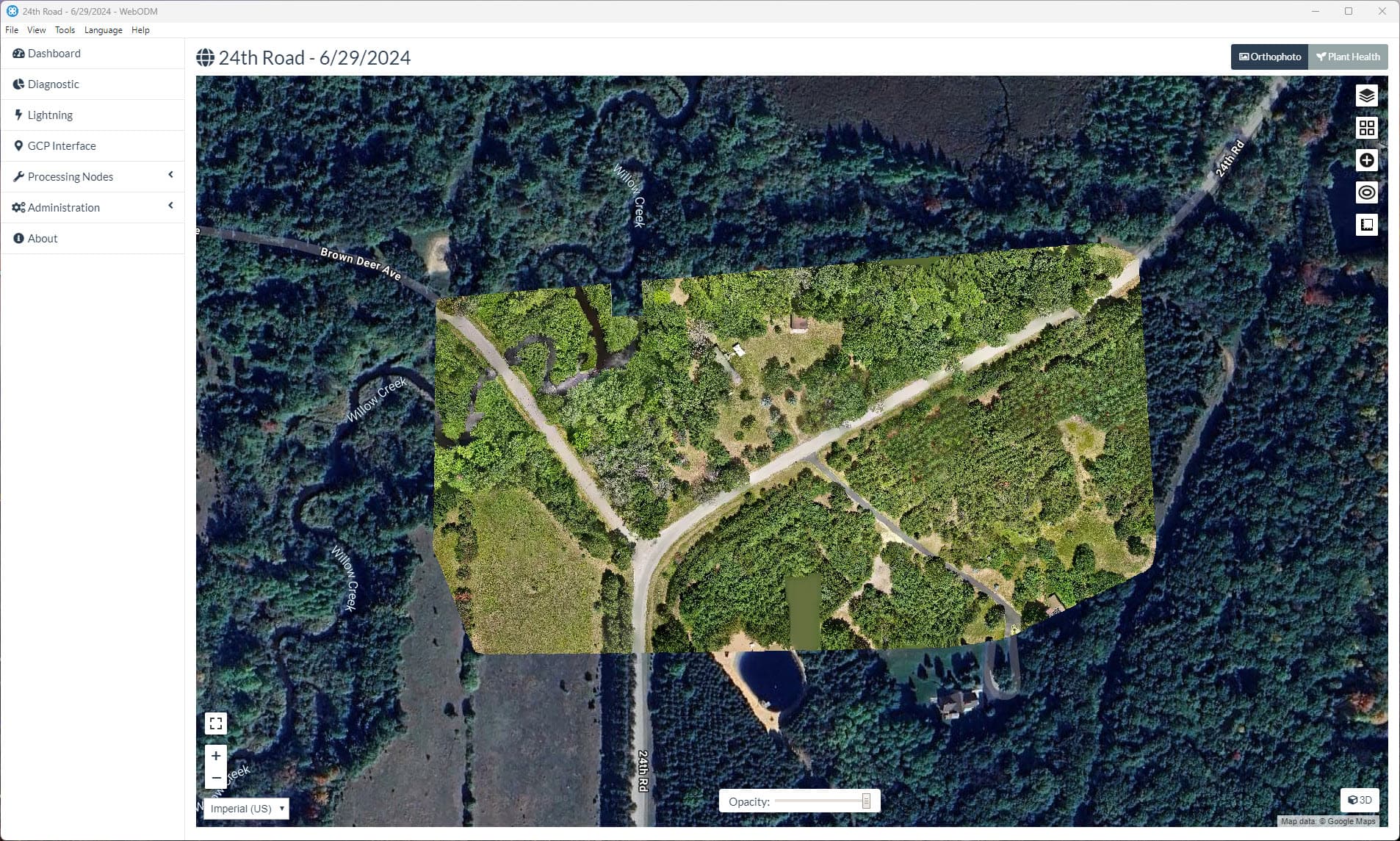1400x841 pixels.
Task: Zoom in using the map plus control
Action: point(215,755)
